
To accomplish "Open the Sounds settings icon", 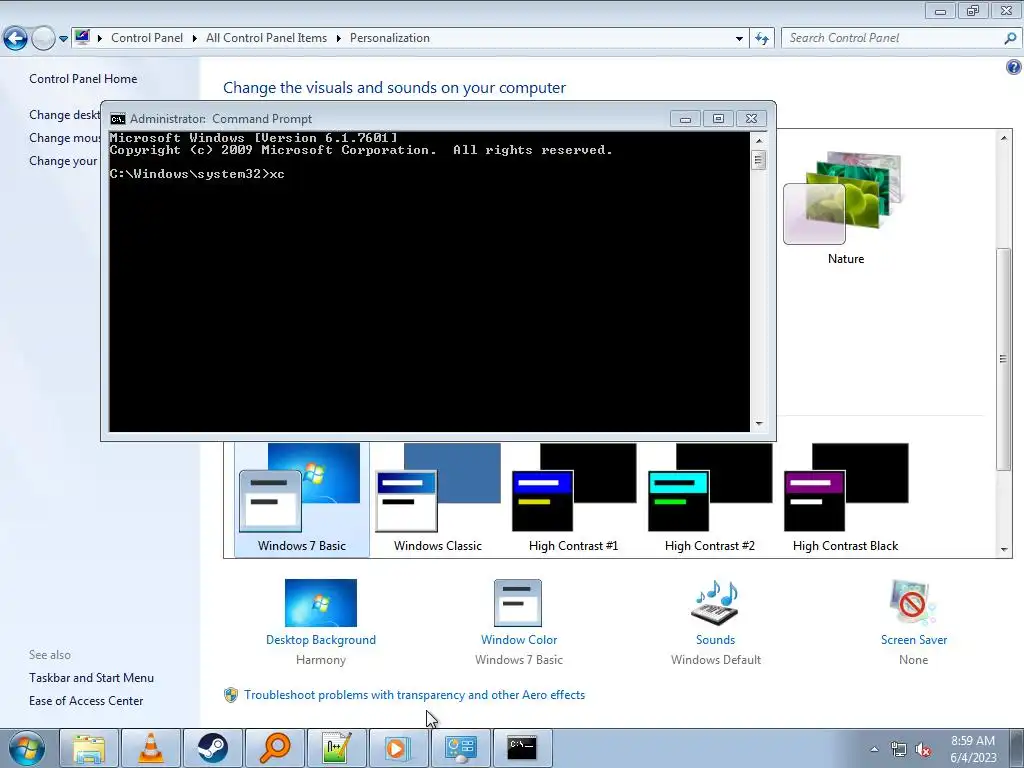I will (715, 603).
